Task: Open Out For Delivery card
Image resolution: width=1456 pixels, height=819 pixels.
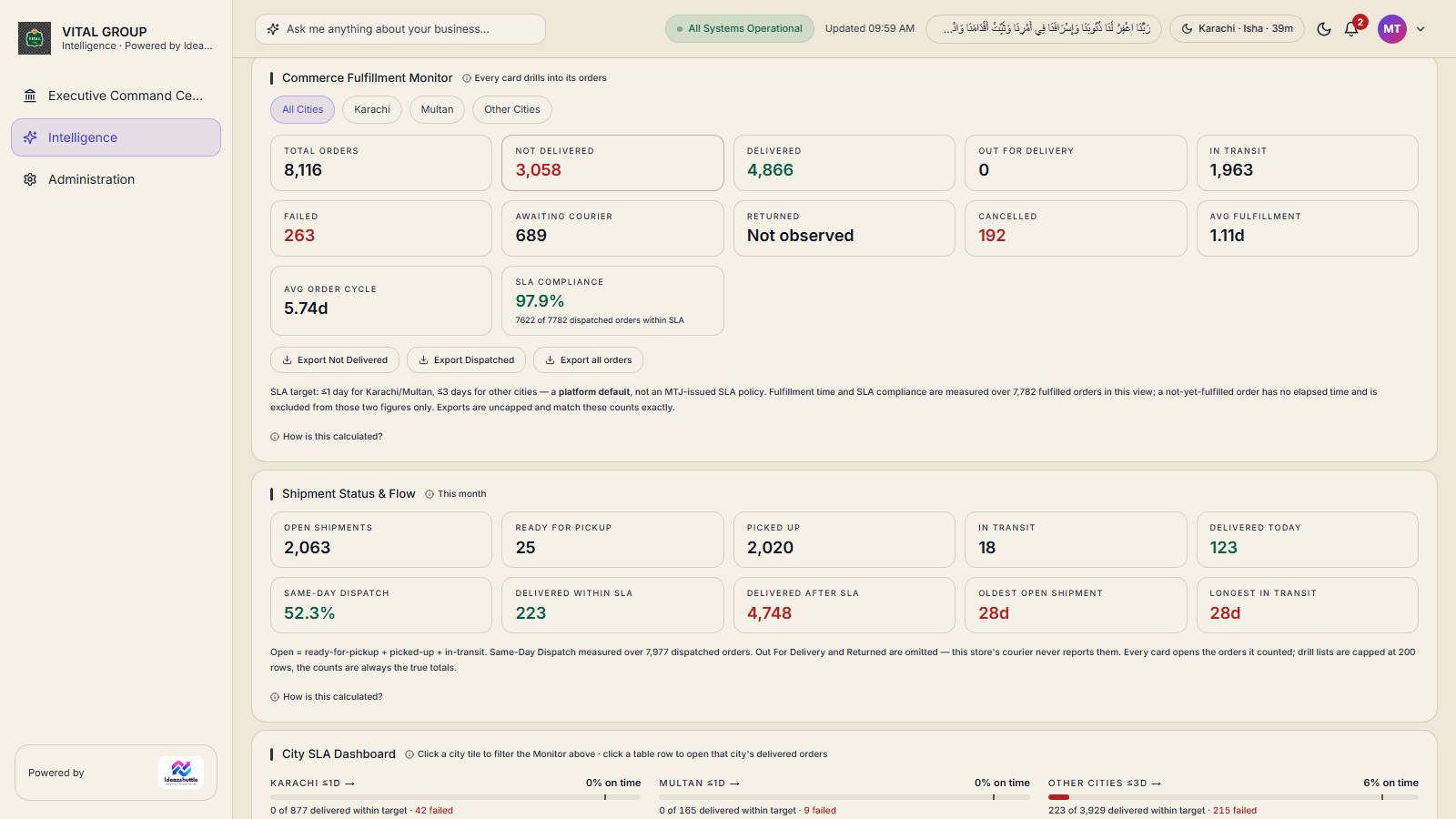Action: (1076, 163)
